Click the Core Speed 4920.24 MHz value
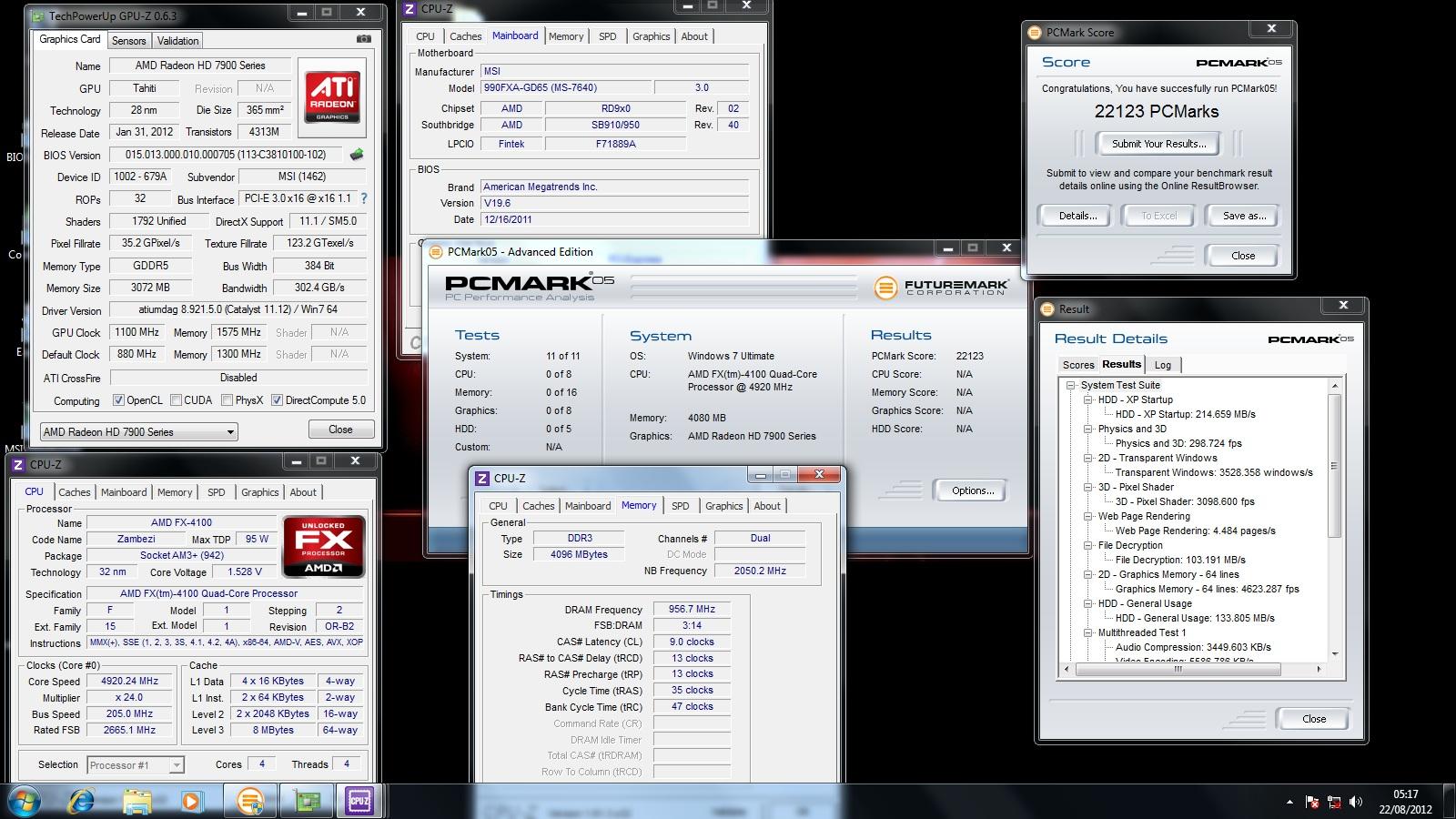 [129, 681]
